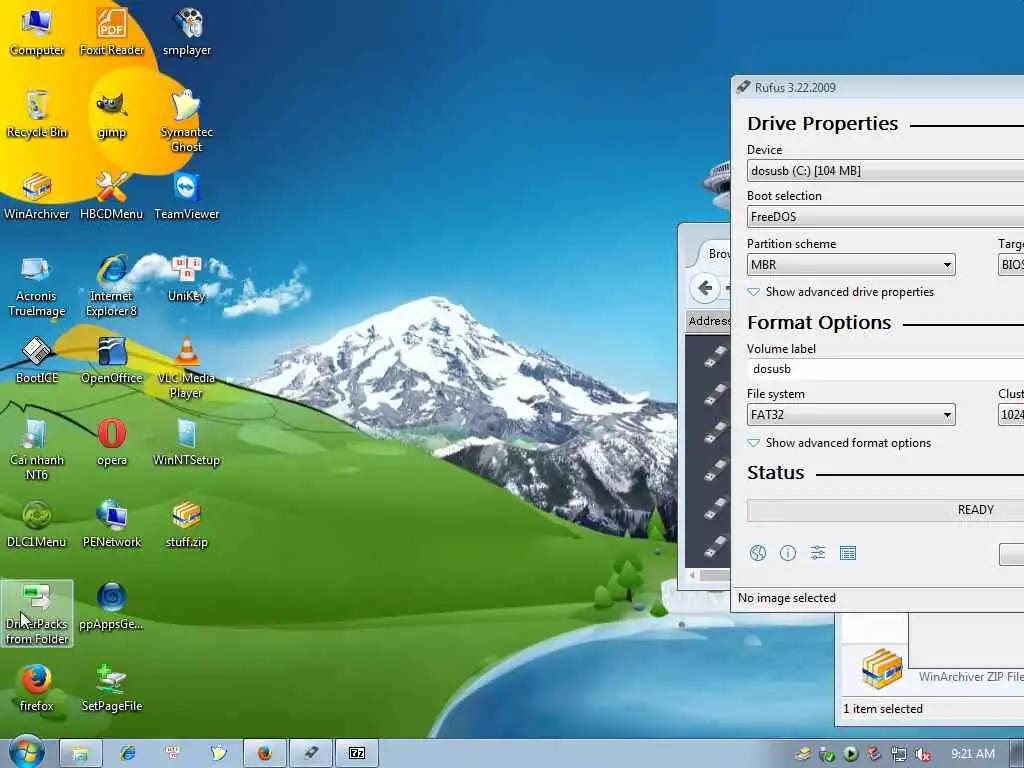Open the Cluster size dropdown
Screen dimensions: 1024x768
(1011, 415)
